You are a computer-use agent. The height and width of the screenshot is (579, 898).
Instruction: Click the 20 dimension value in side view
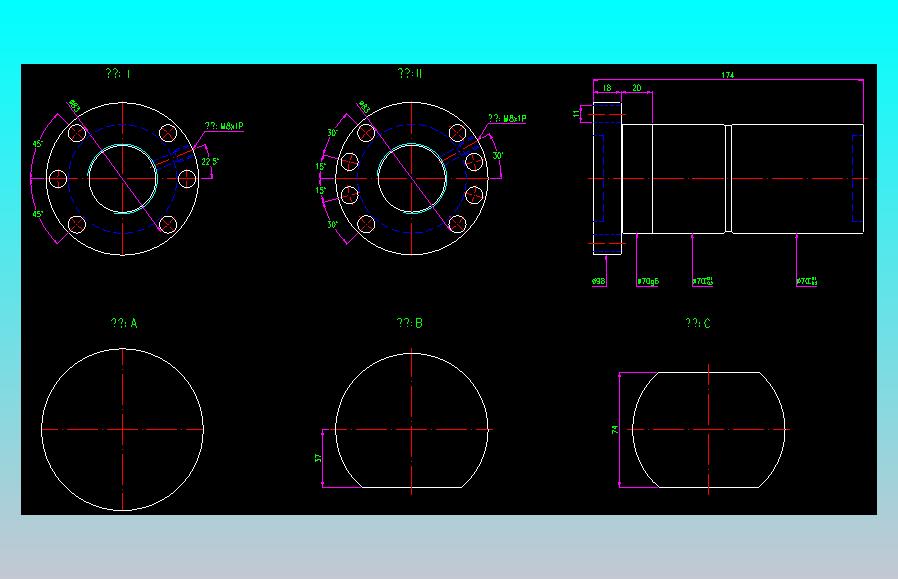tap(636, 88)
